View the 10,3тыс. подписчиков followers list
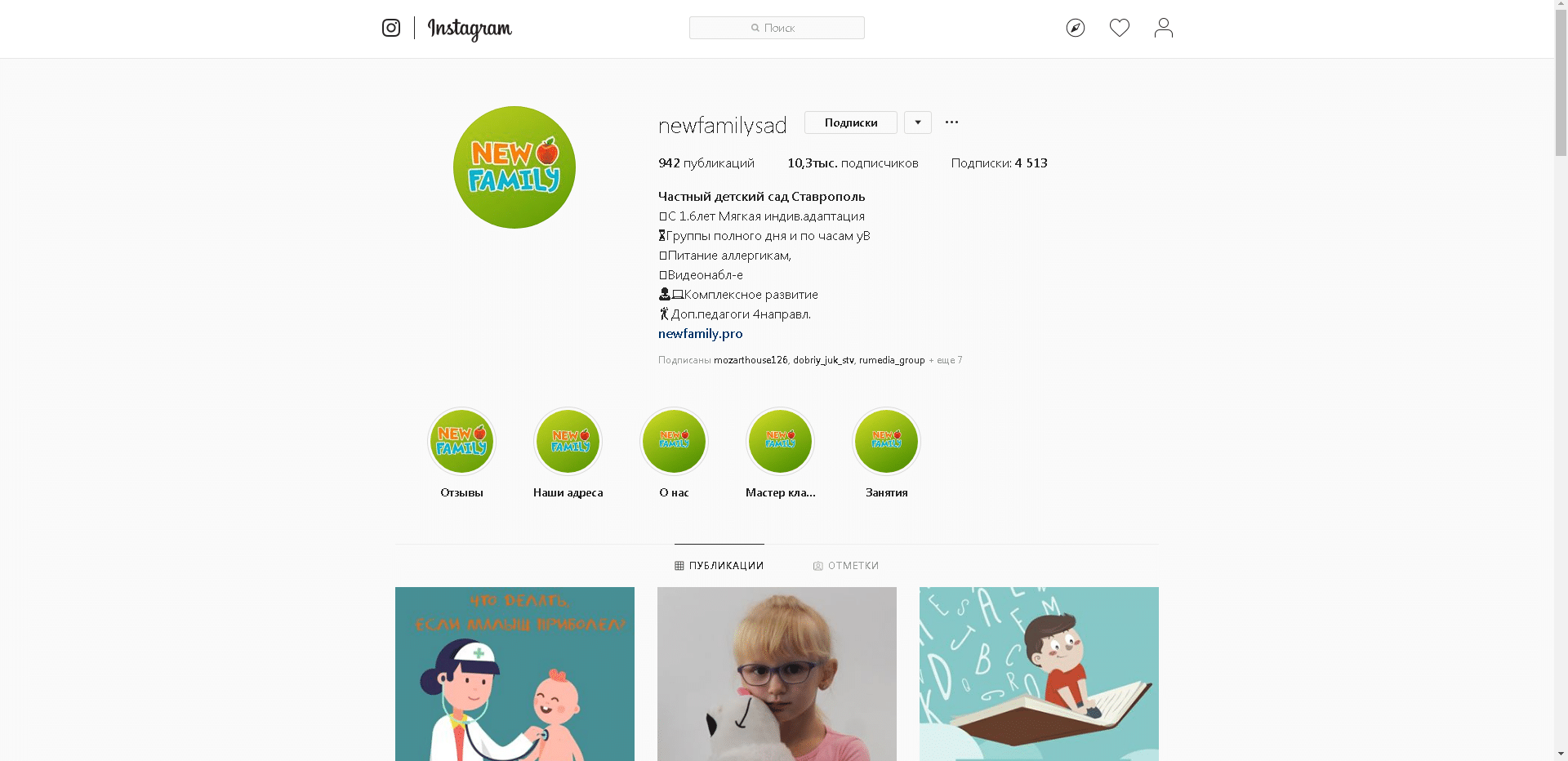 tap(853, 163)
